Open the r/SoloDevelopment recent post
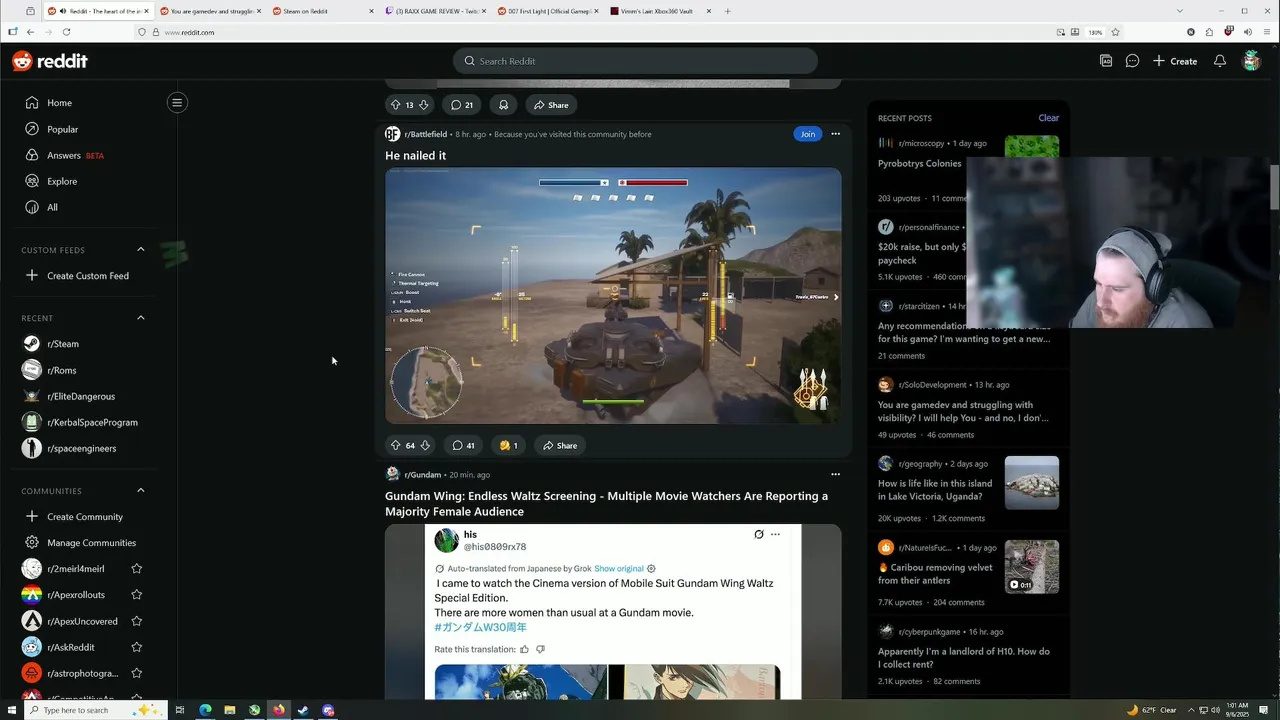 (964, 410)
